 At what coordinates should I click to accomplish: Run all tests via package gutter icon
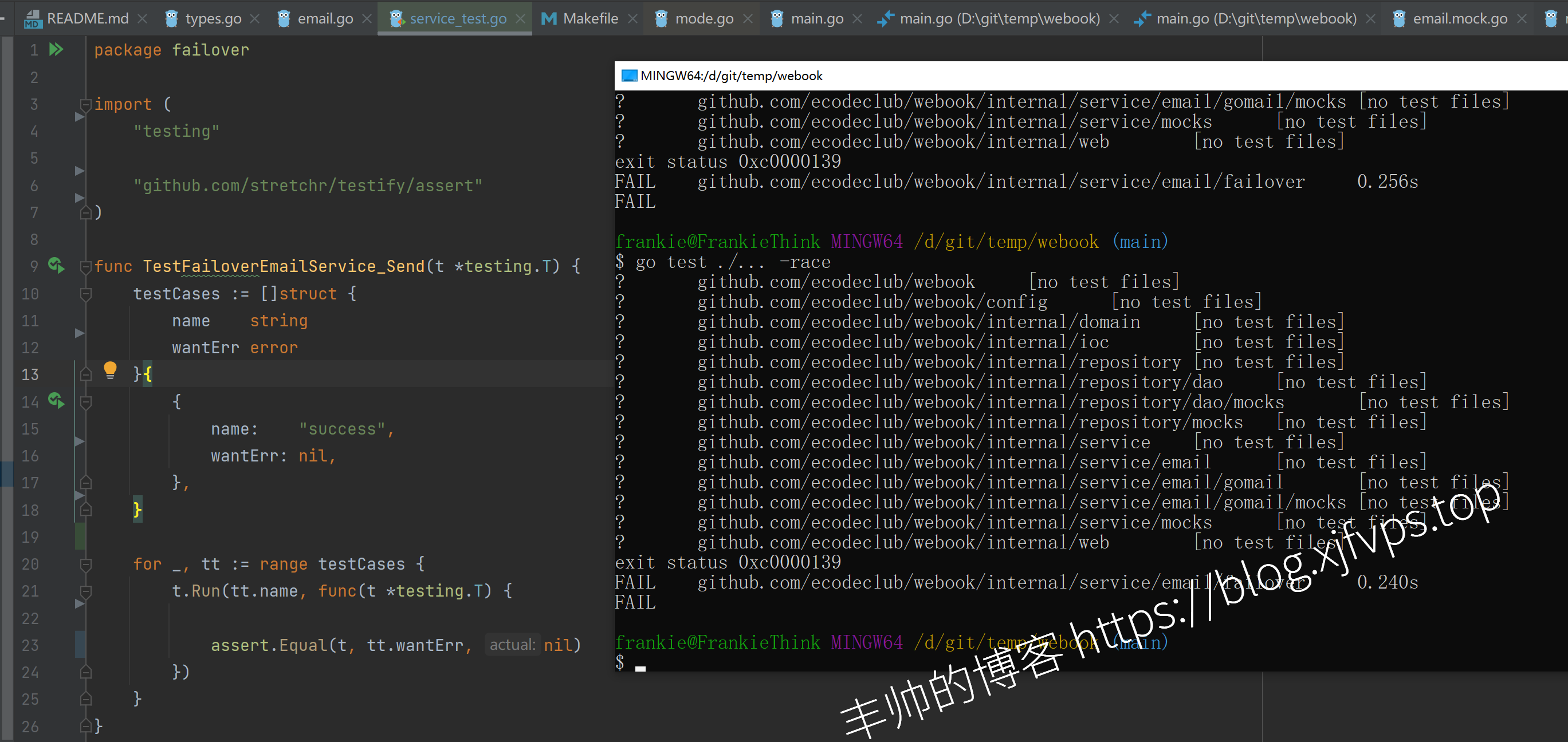coord(56,49)
